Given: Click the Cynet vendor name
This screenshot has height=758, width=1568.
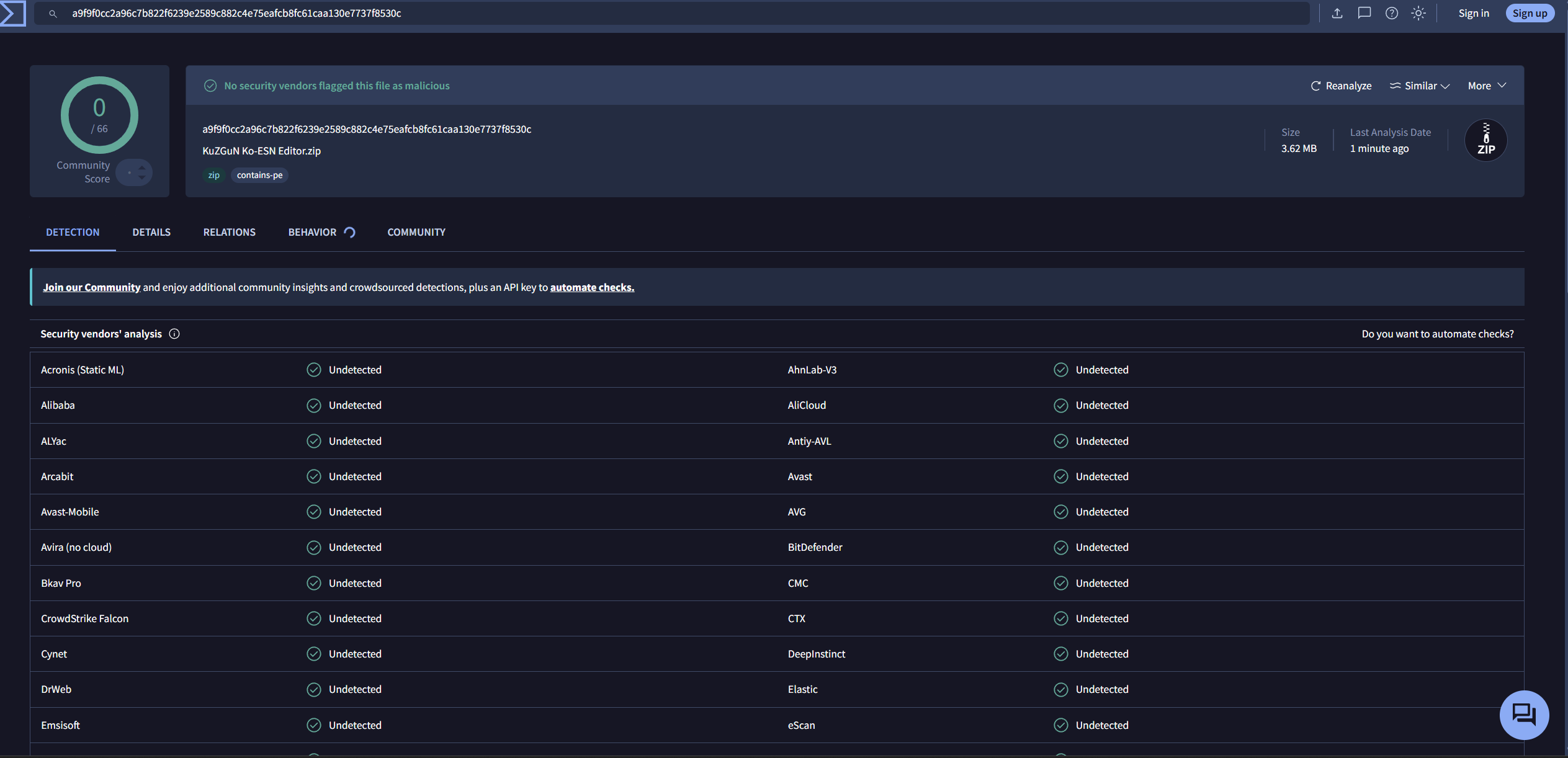Looking at the screenshot, I should [x=54, y=654].
